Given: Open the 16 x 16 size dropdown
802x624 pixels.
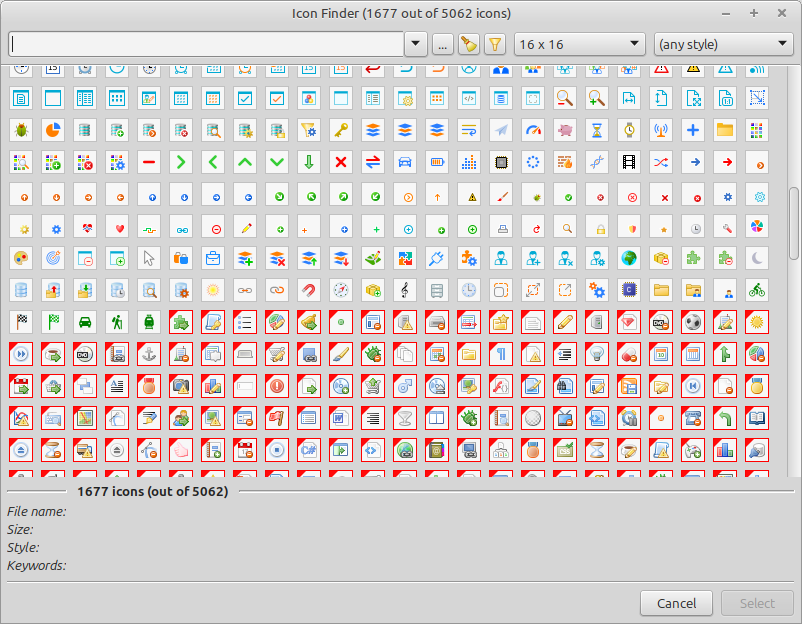Looking at the screenshot, I should 579,44.
